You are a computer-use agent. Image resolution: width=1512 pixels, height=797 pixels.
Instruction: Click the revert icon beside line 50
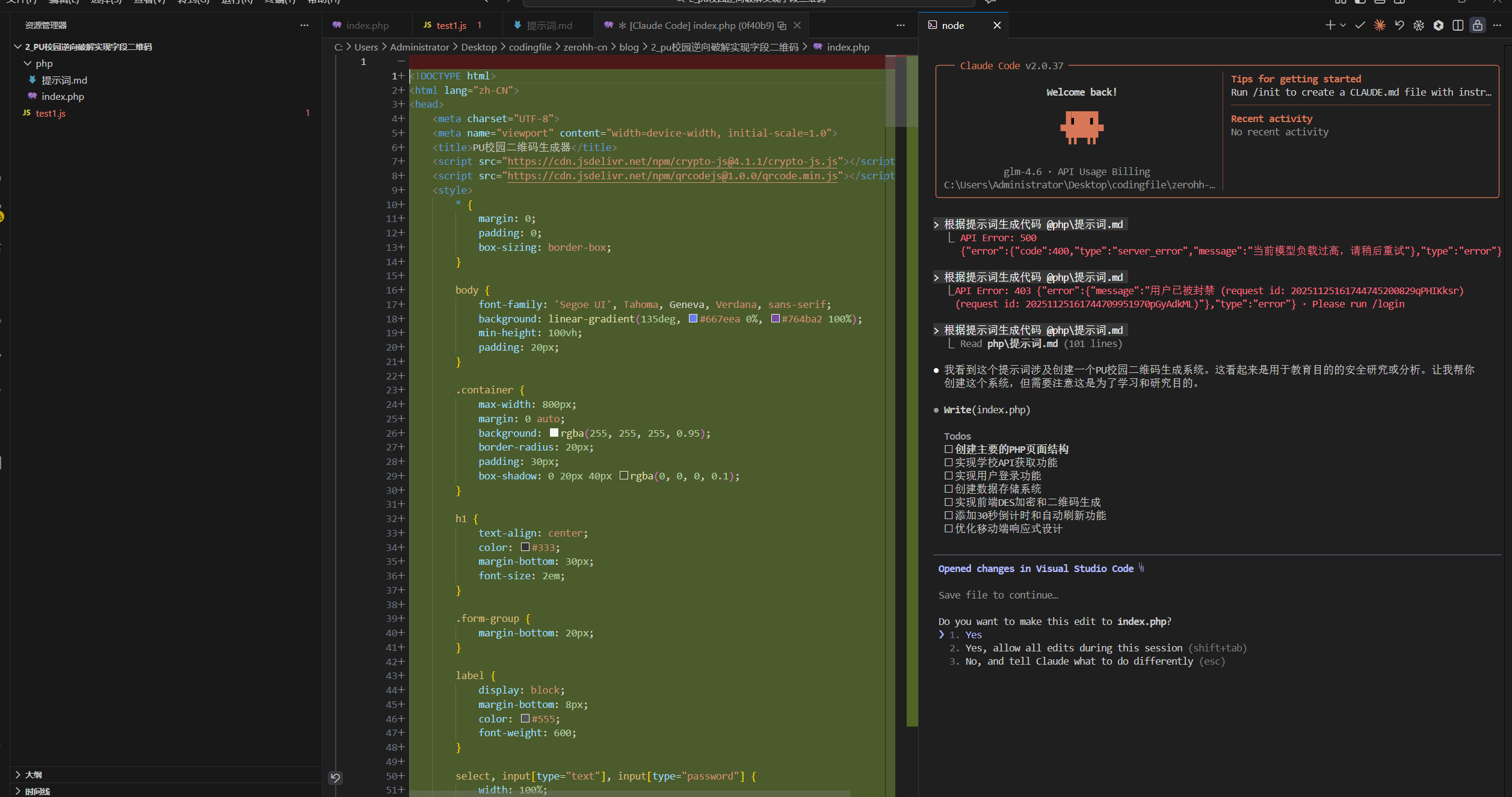(x=335, y=778)
